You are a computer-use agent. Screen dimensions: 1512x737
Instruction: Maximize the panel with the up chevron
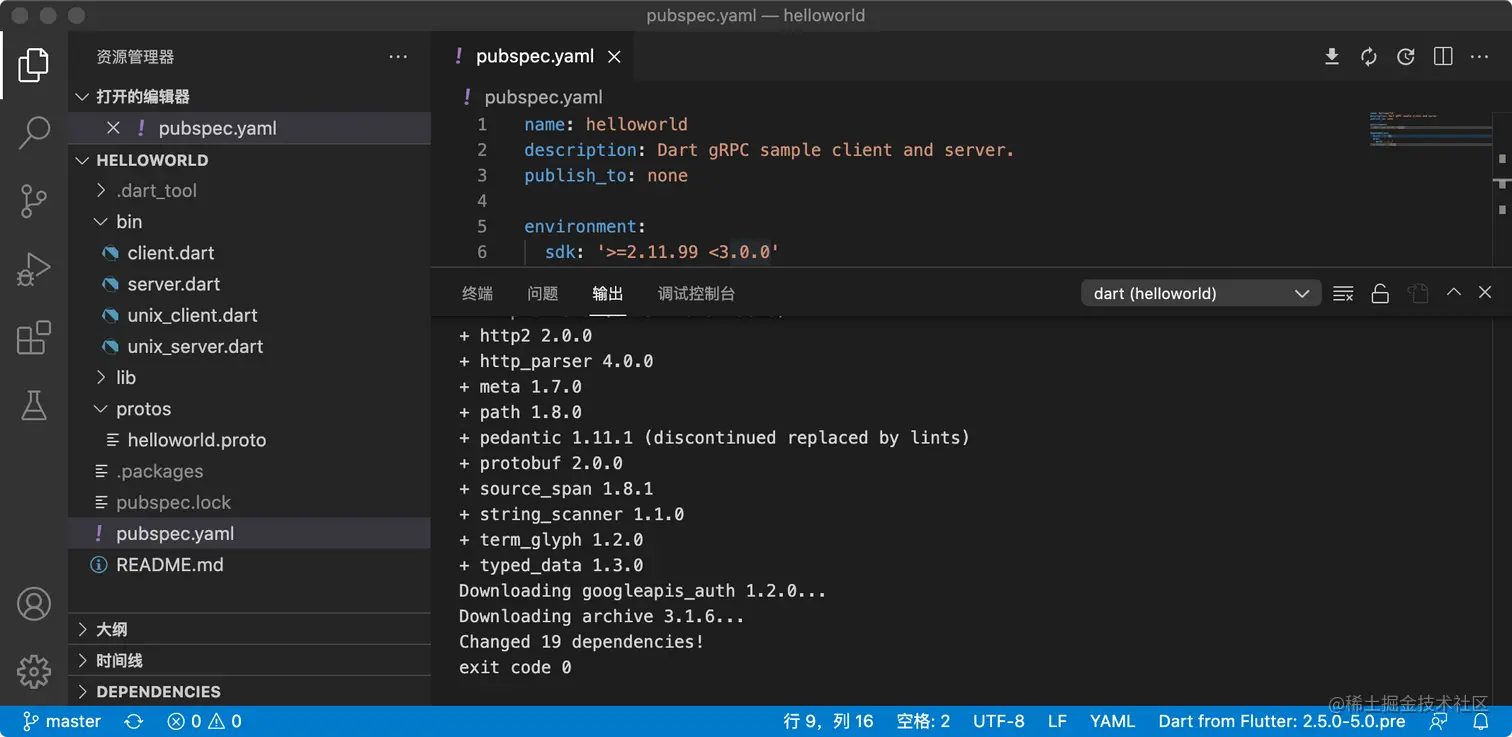click(x=1454, y=292)
